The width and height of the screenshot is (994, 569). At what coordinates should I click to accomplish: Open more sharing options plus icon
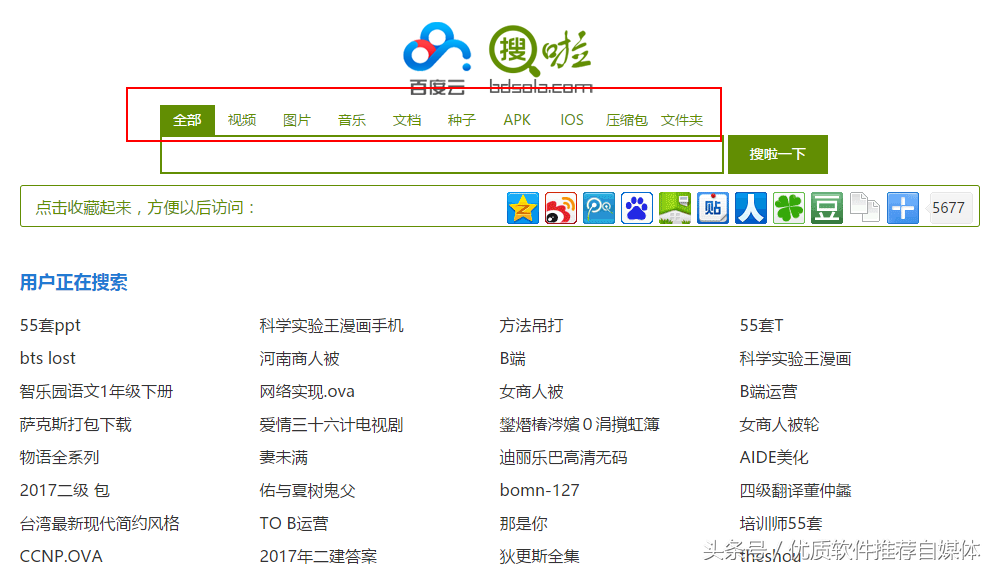point(903,208)
